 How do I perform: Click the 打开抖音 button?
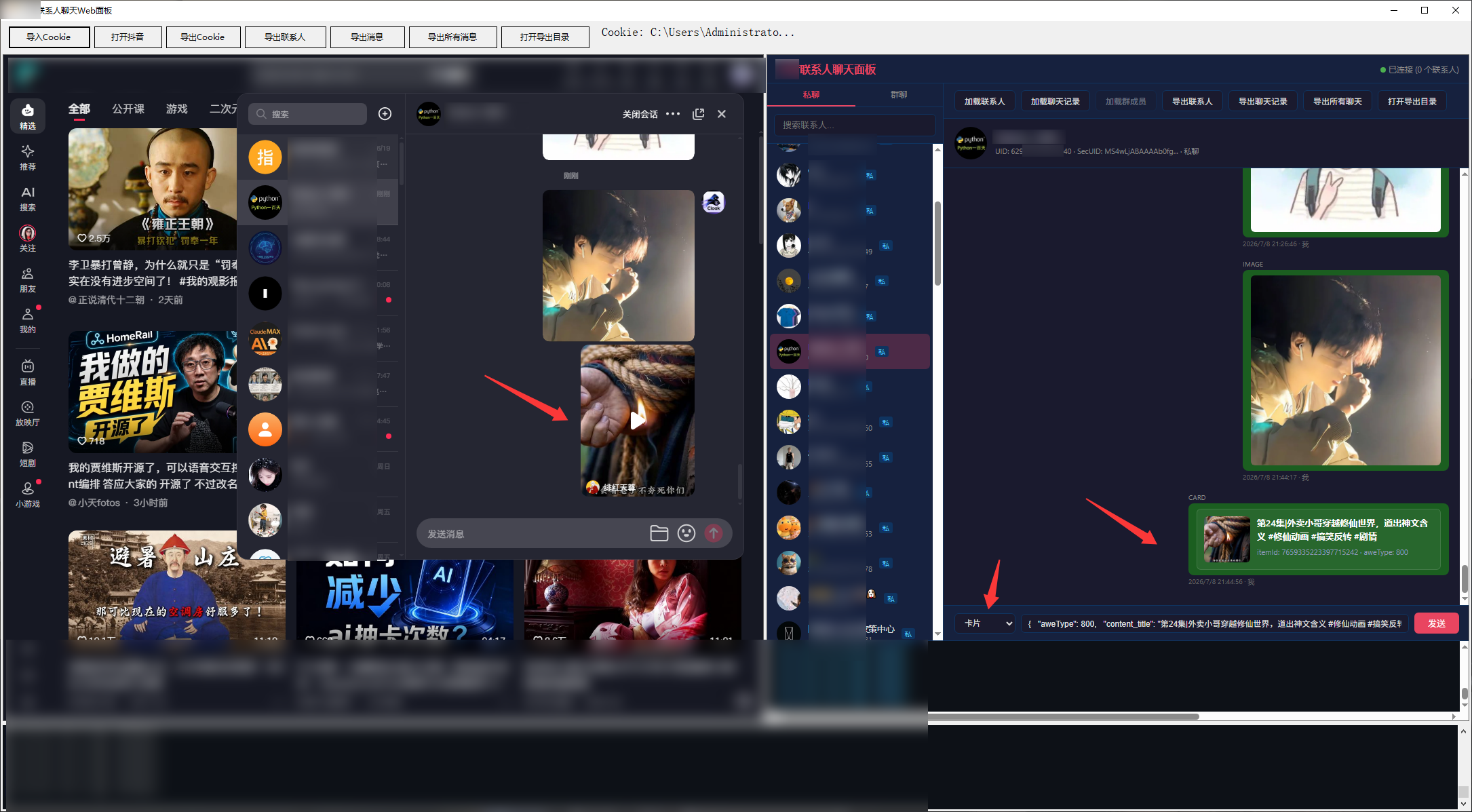[128, 37]
